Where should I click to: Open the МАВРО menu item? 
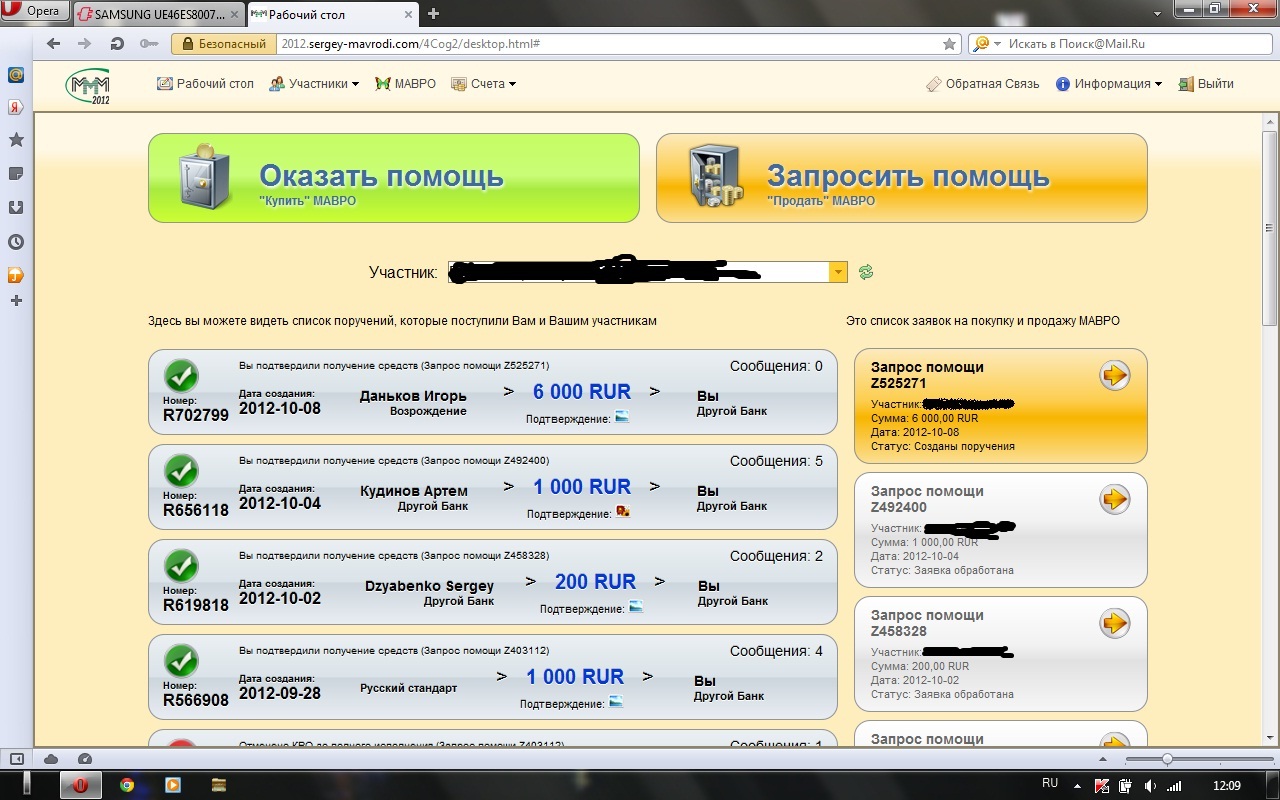[x=405, y=84]
